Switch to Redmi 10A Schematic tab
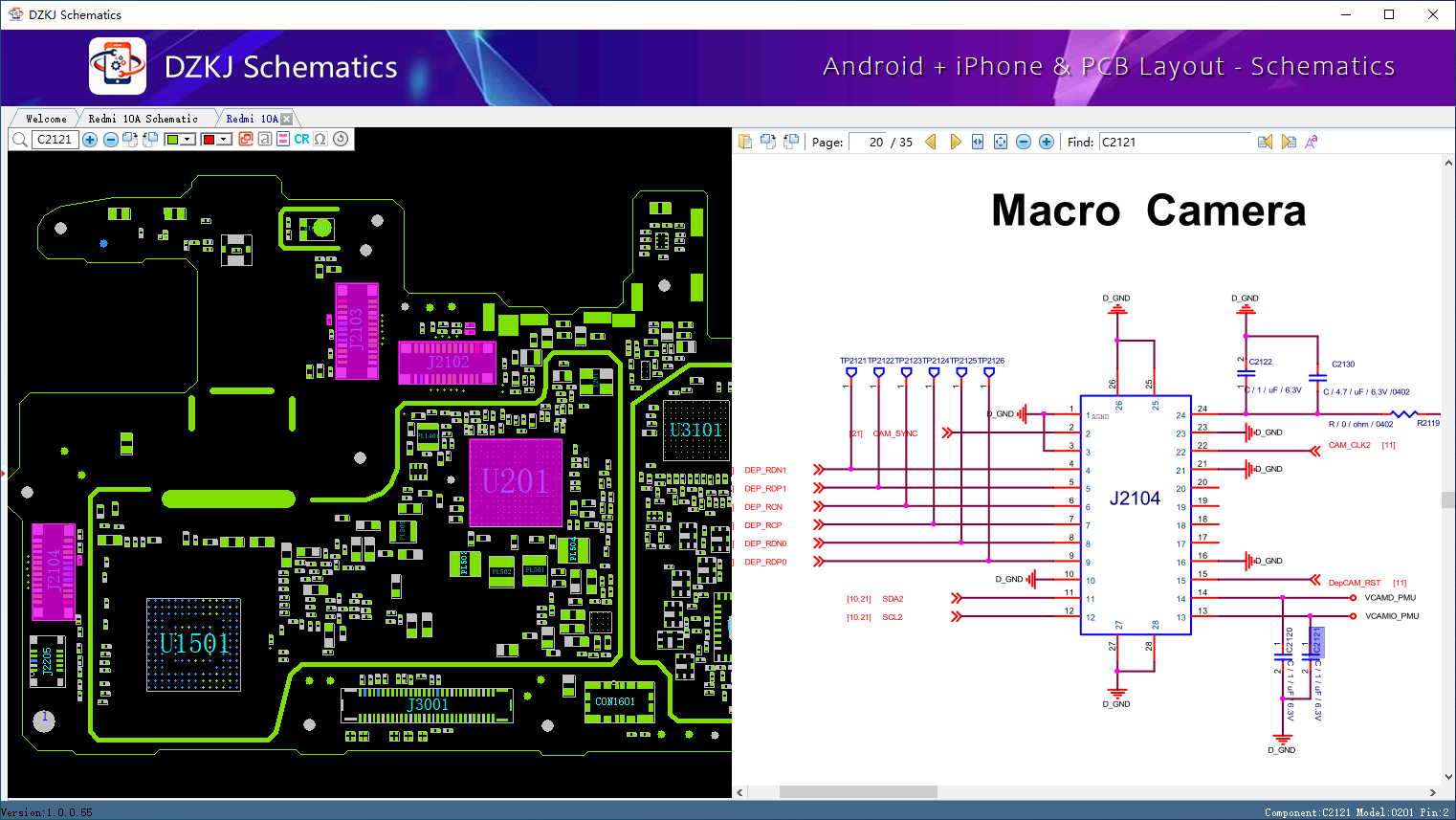This screenshot has width=1456, height=820. pos(143,119)
